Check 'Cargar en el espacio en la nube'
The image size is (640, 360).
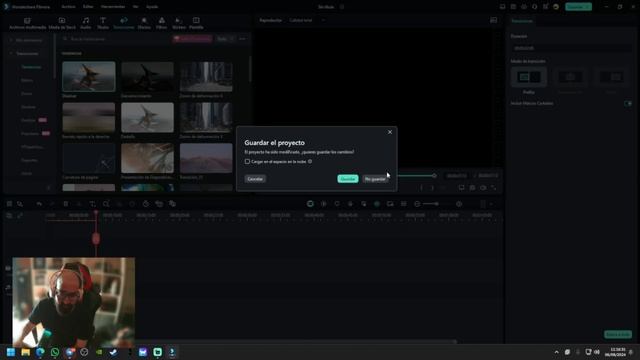[x=247, y=162]
